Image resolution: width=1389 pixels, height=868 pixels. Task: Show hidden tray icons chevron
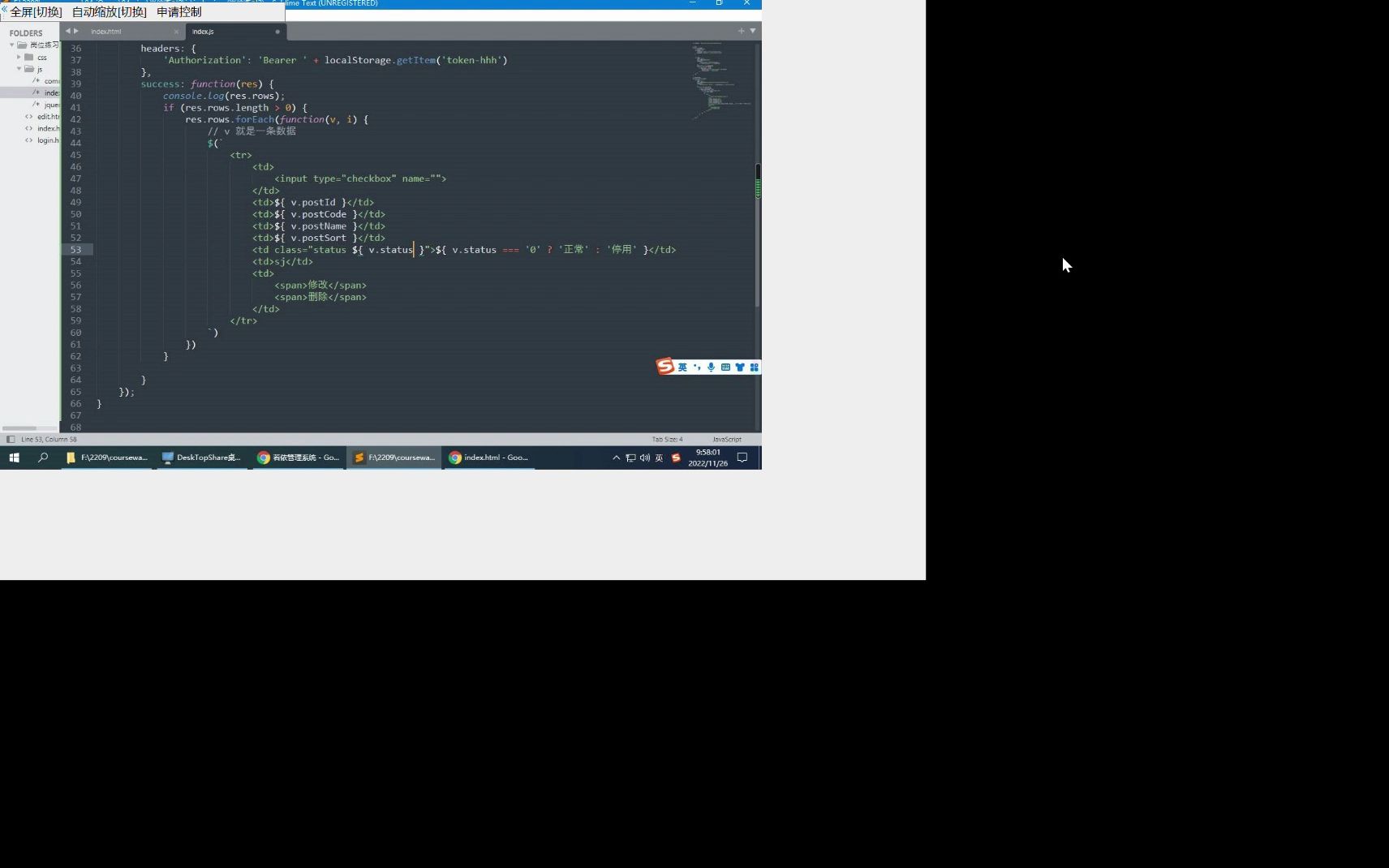[617, 458]
